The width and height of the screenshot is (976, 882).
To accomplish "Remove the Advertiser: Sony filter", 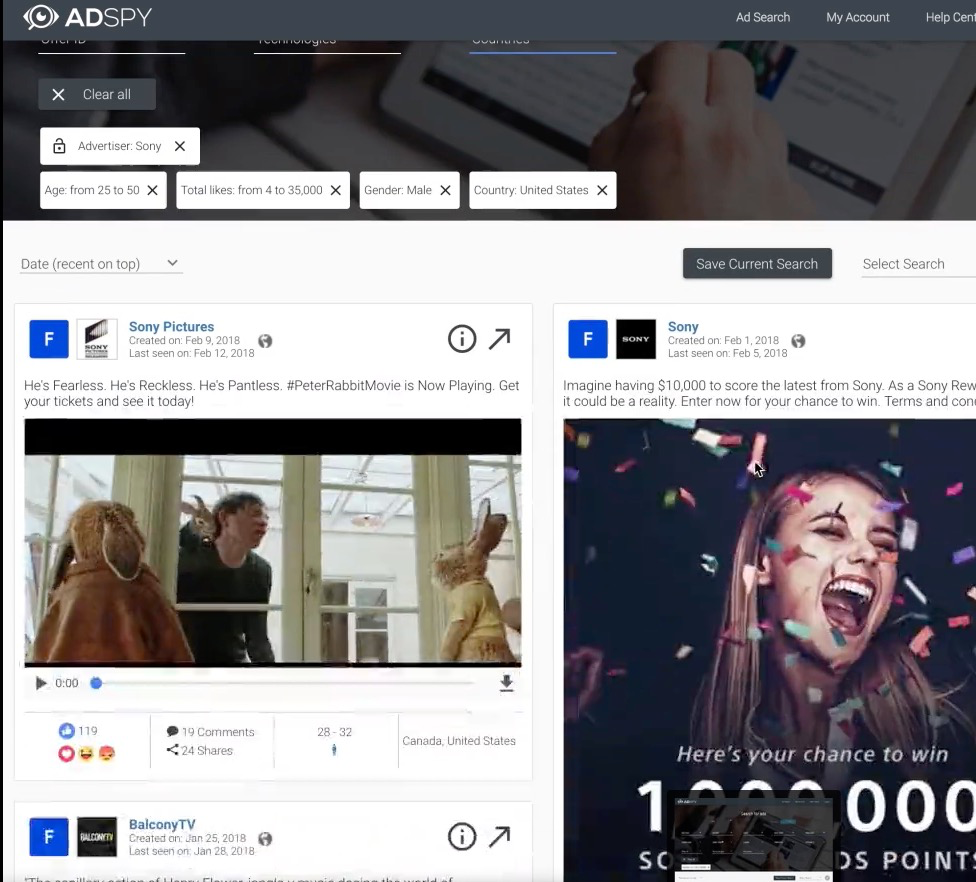I will (x=180, y=146).
